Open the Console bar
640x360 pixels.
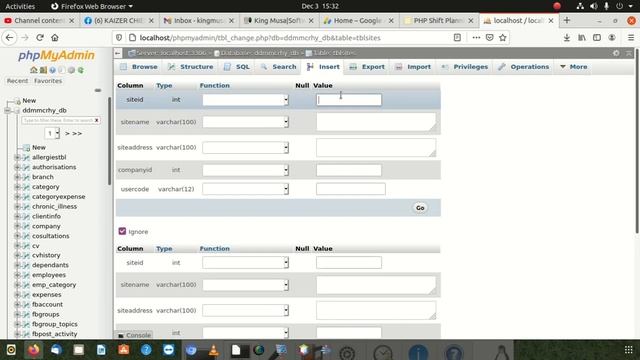(x=134, y=335)
